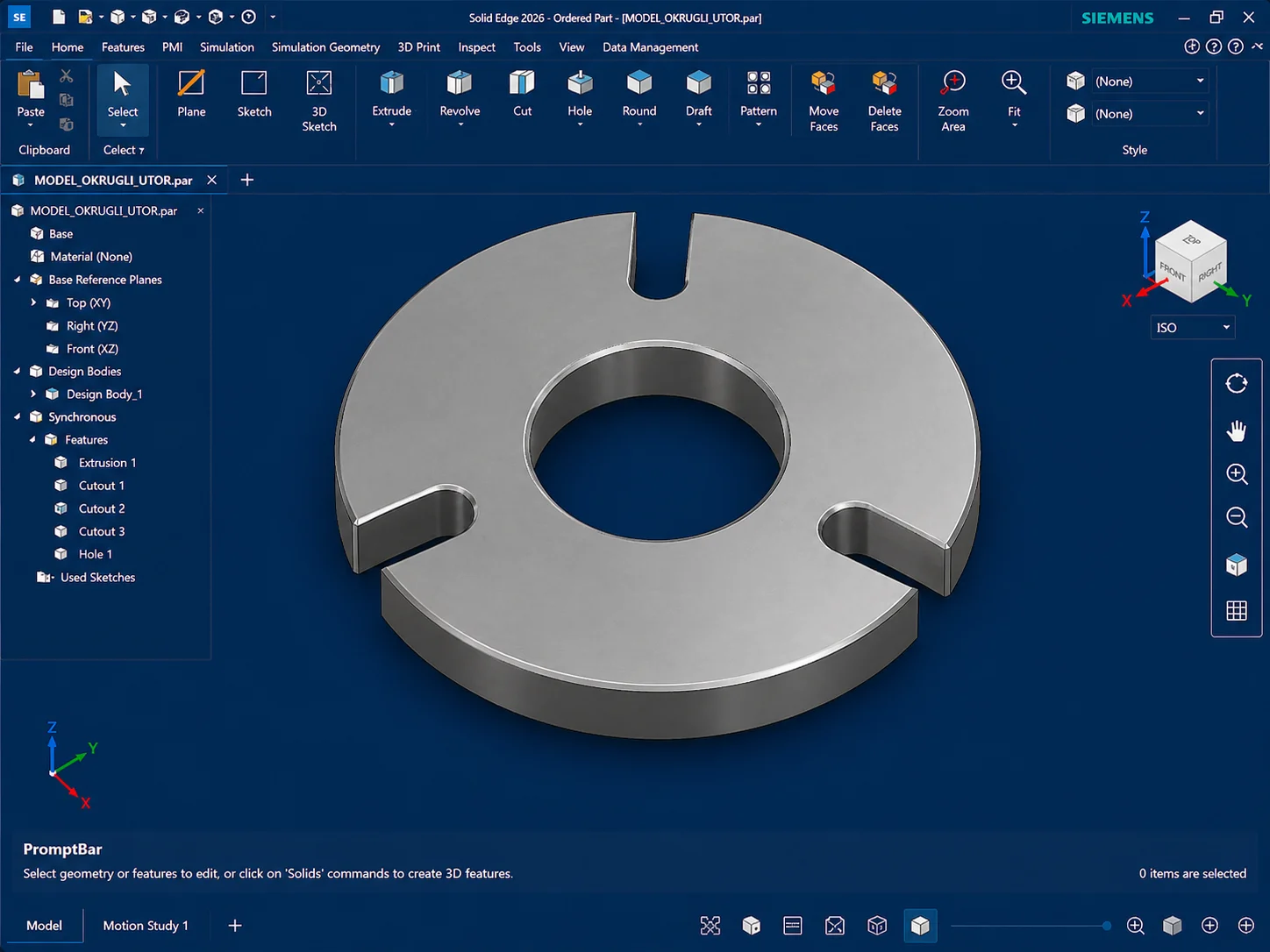The height and width of the screenshot is (952, 1270).
Task: Click the Move Faces tool
Action: tap(824, 101)
